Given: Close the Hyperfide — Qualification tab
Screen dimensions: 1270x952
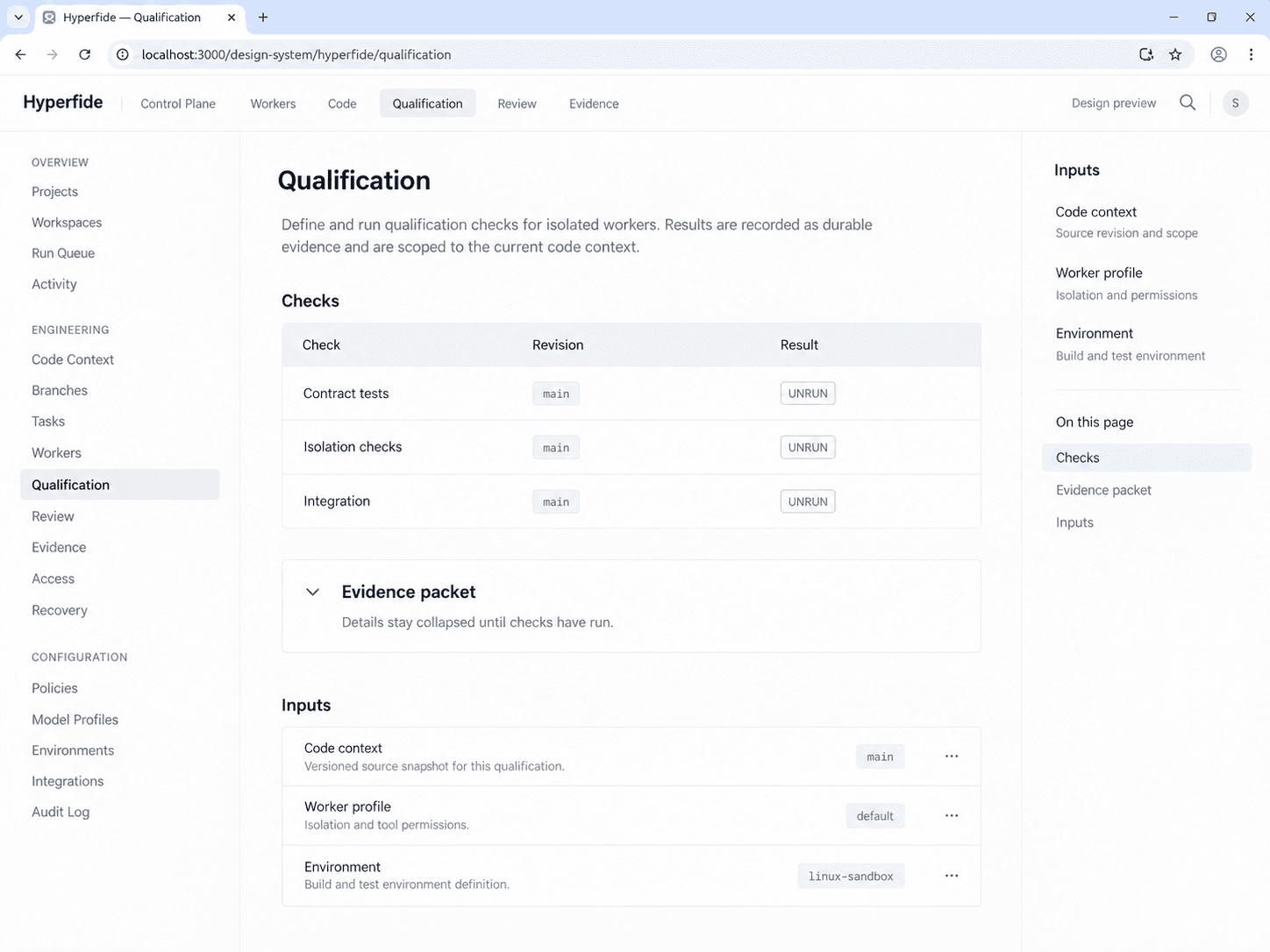Looking at the screenshot, I should point(232,18).
